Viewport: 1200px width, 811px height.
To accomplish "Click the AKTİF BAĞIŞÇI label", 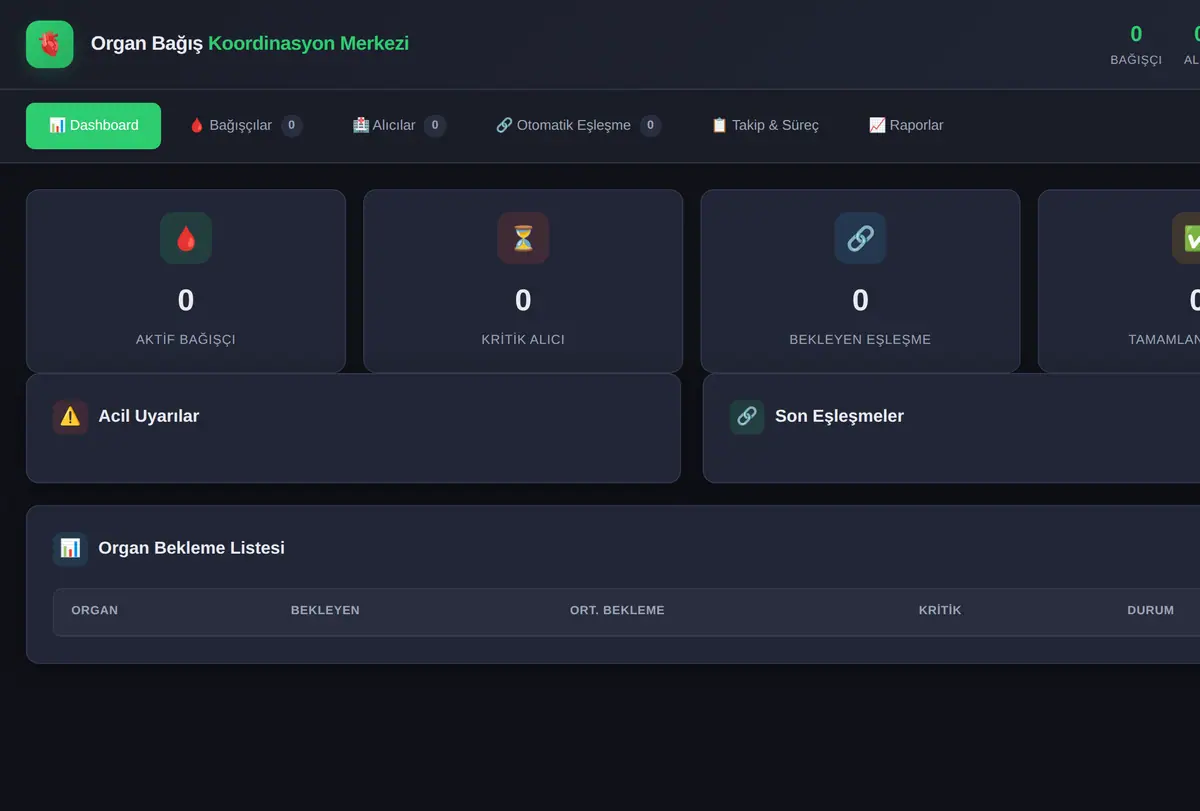I will point(186,339).
